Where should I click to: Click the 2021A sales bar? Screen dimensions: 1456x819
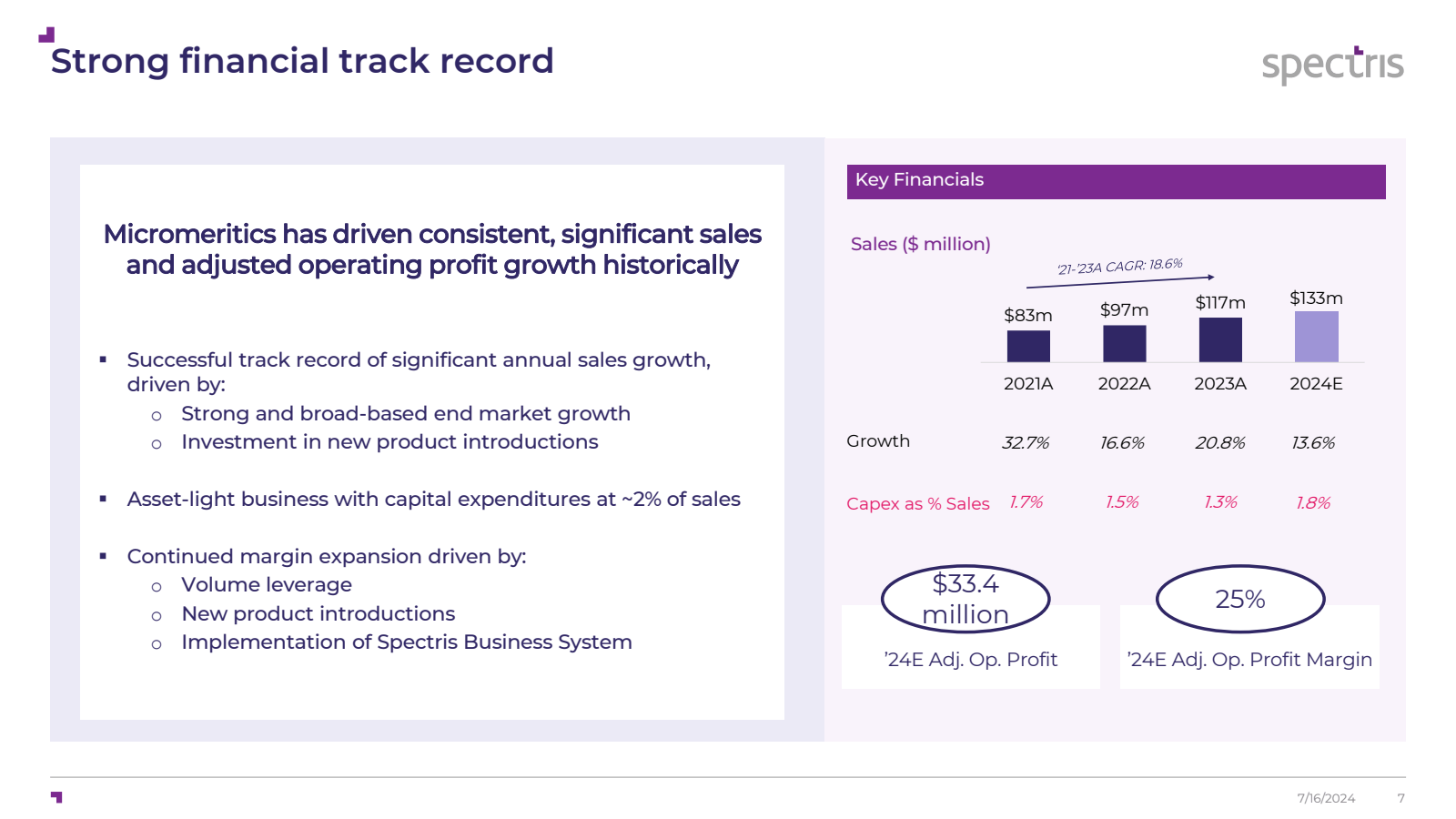1028,346
